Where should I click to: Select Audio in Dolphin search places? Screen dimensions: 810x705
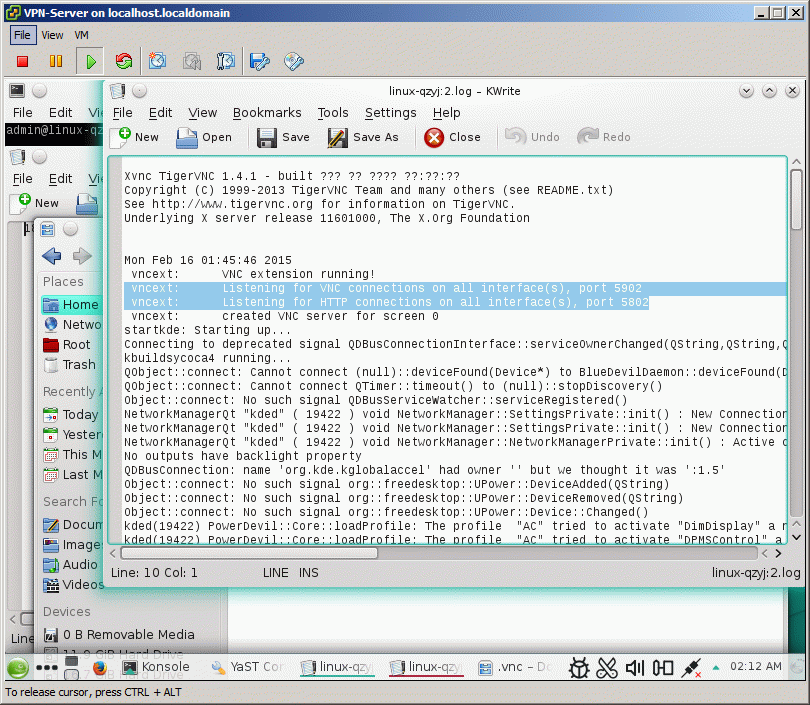pos(72,565)
